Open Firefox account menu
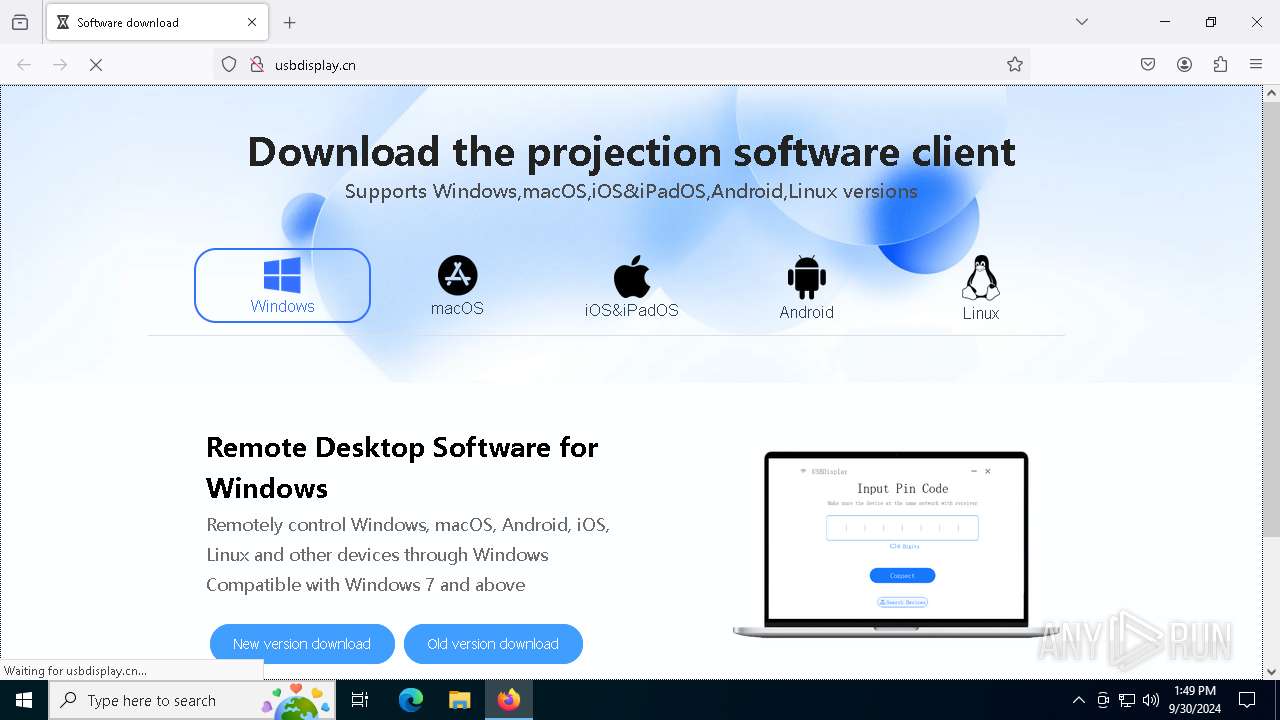Screen dimensions: 1280x720 1184,64
